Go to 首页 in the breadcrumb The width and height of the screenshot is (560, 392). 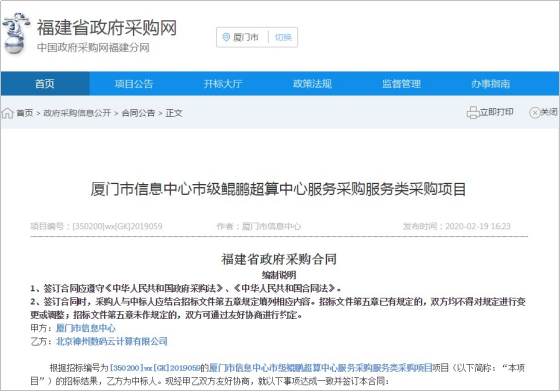tap(25, 113)
